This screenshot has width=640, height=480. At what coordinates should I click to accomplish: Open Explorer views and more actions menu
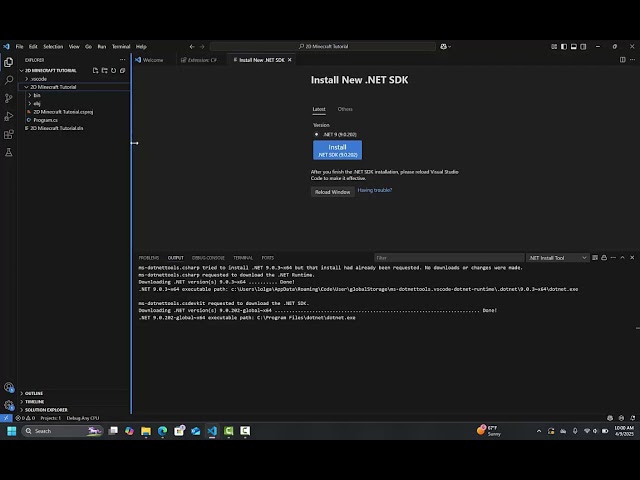tap(122, 60)
